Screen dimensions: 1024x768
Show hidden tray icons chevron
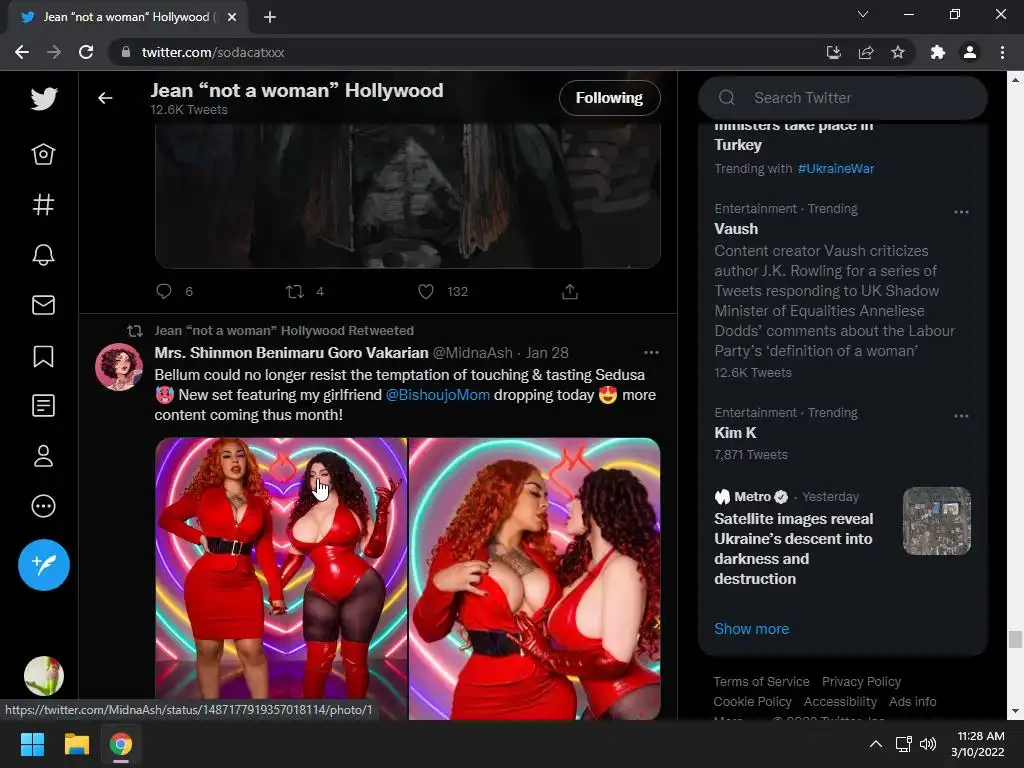[x=876, y=744]
